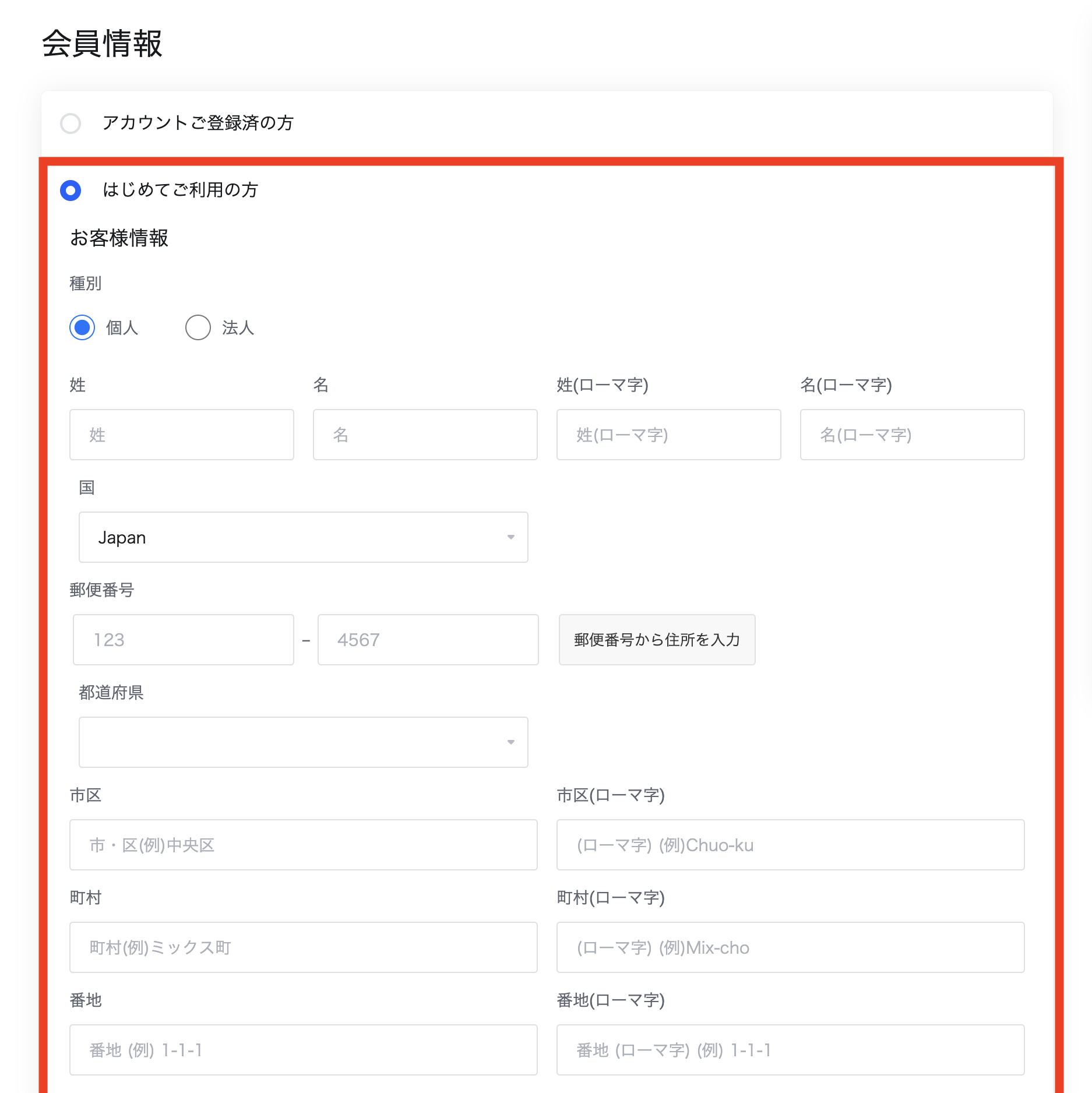Choose 個人 as customer type
The image size is (1092, 1093).
click(x=82, y=327)
